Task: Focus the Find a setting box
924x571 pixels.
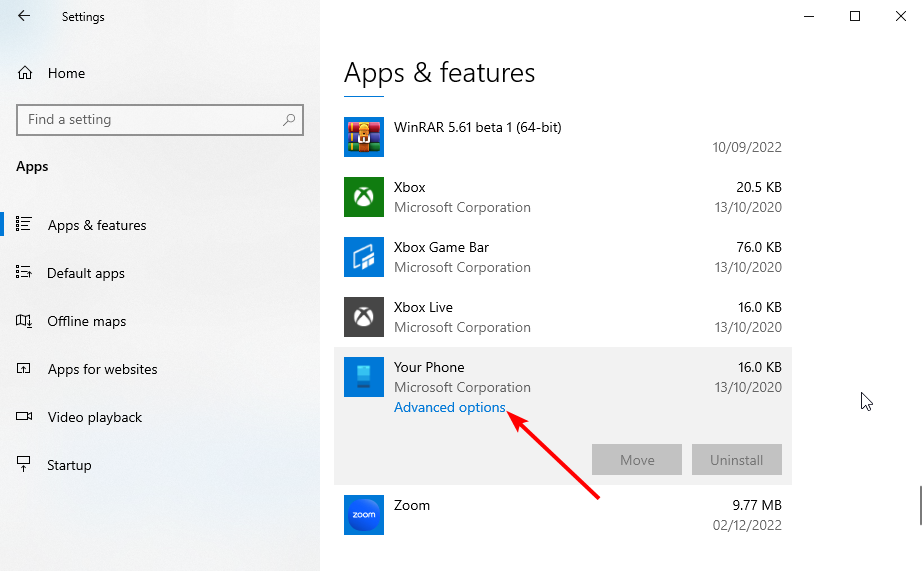Action: tap(150, 120)
